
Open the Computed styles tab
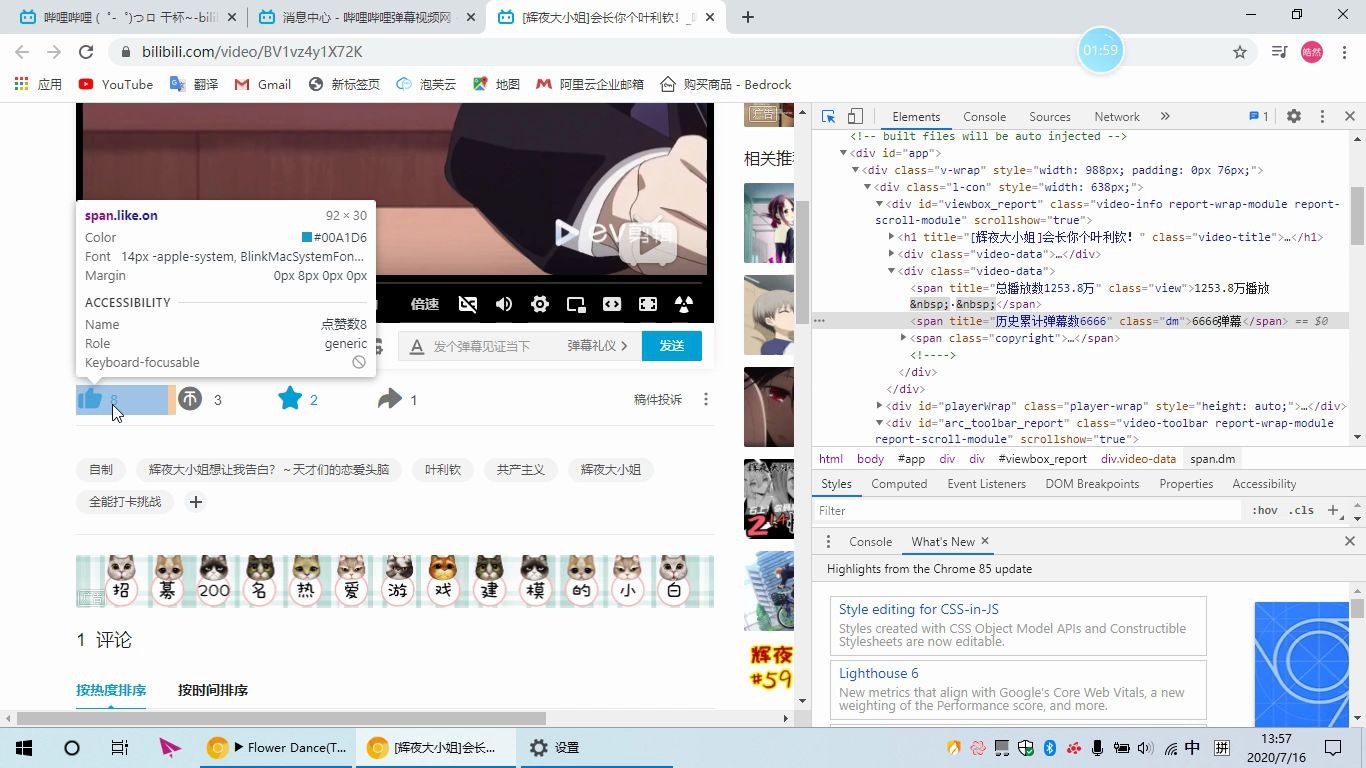[x=899, y=484]
